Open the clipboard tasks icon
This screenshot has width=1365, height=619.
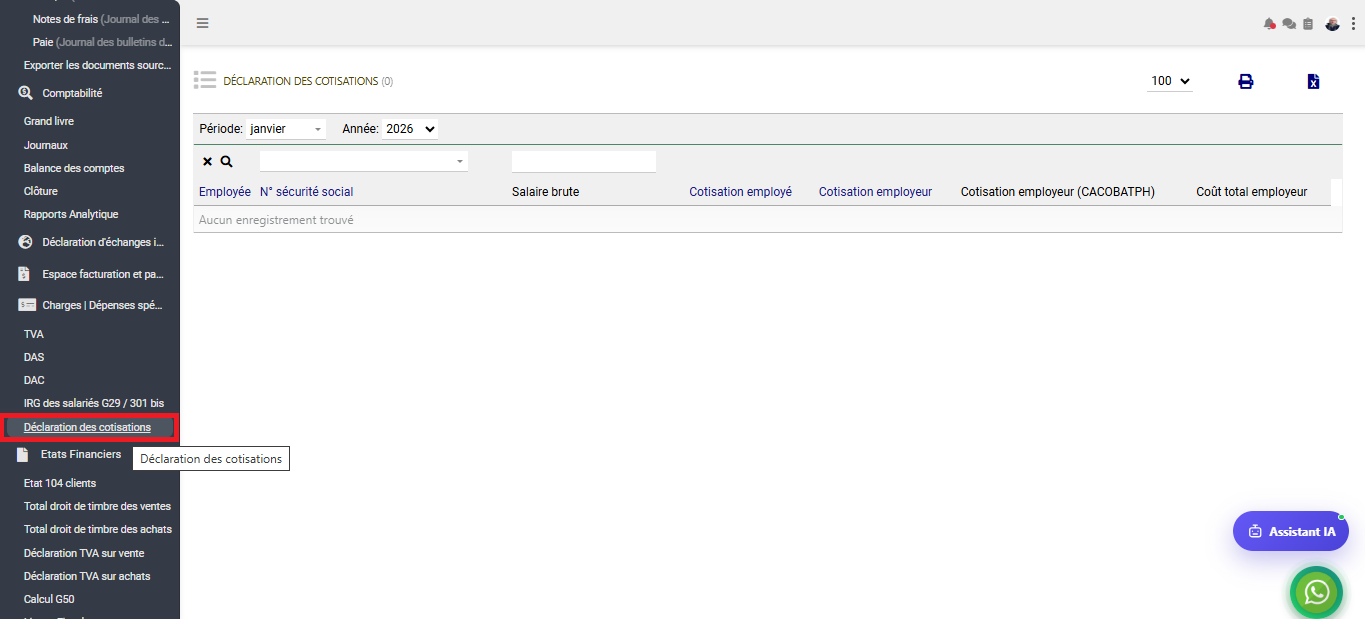[x=1308, y=24]
